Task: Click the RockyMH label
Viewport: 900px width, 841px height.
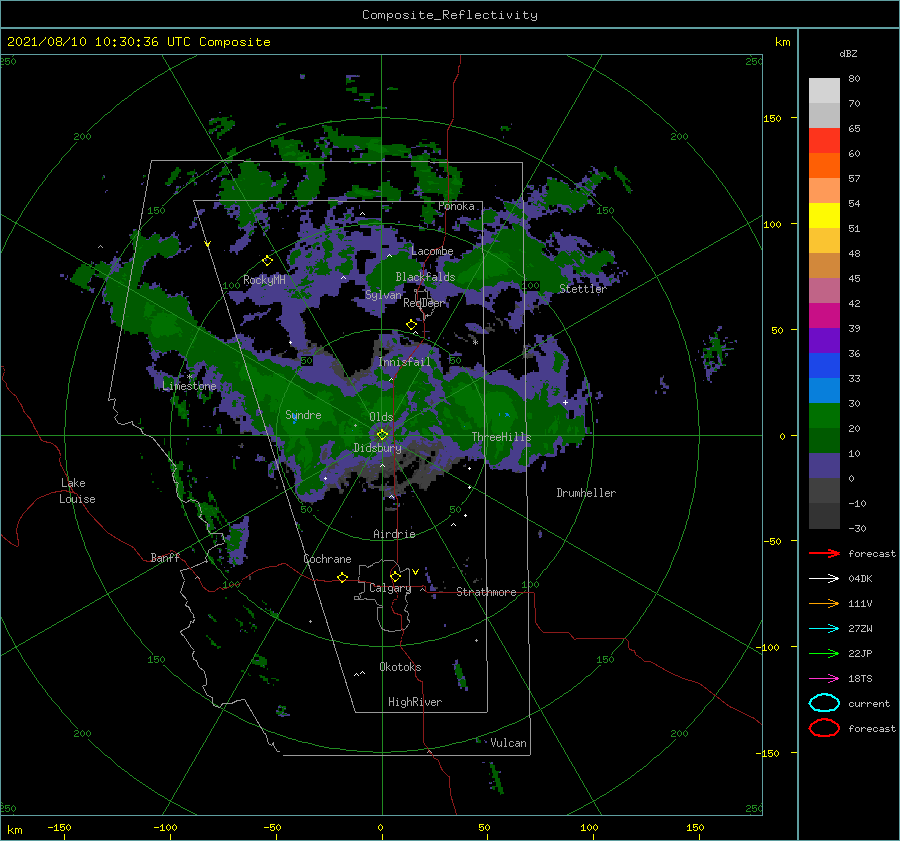Action: 264,280
